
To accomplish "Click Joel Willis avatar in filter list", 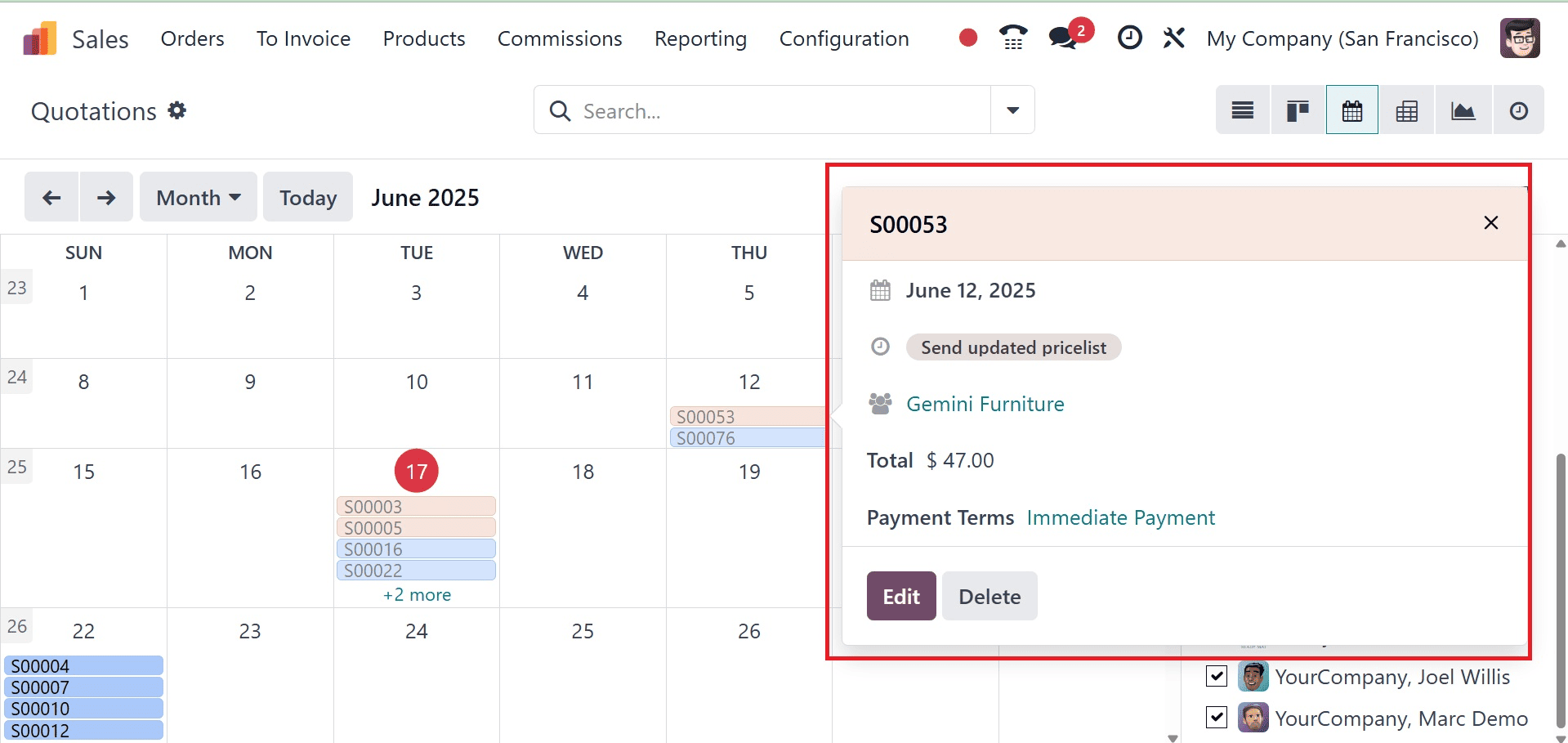I will tap(1253, 677).
